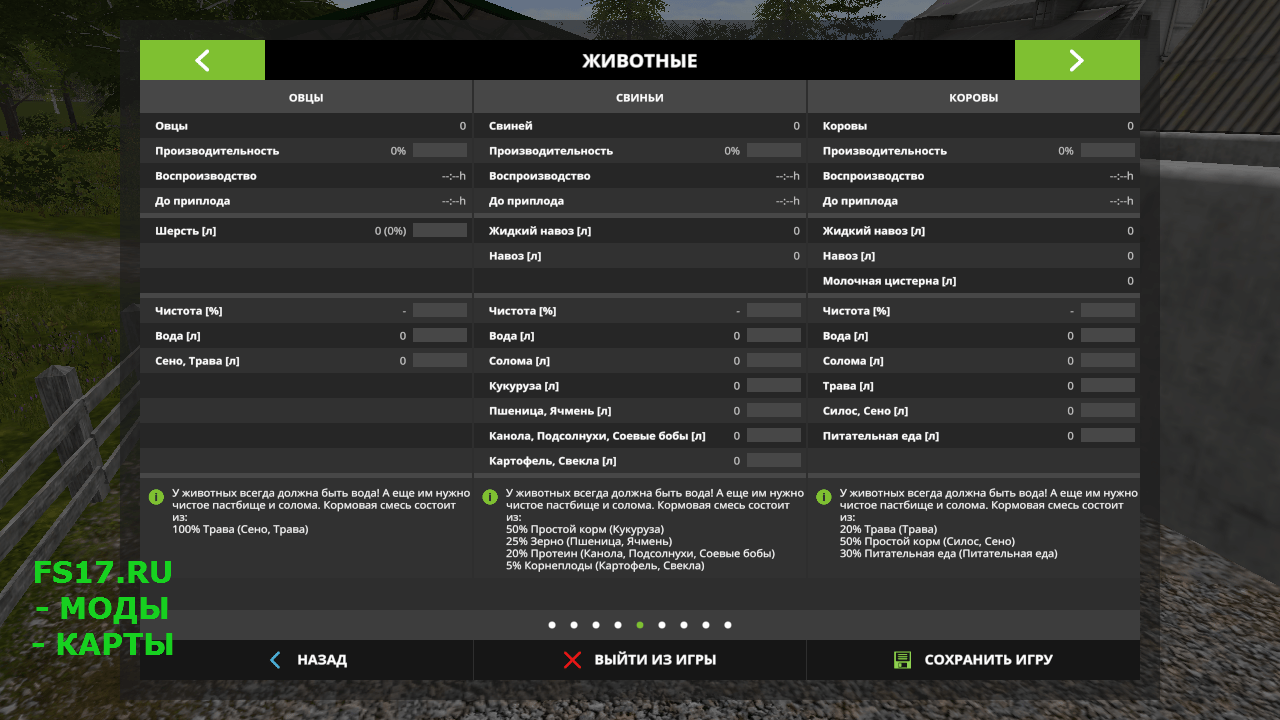Click pigs Солома [л] bar
The height and width of the screenshot is (720, 1280).
click(774, 360)
